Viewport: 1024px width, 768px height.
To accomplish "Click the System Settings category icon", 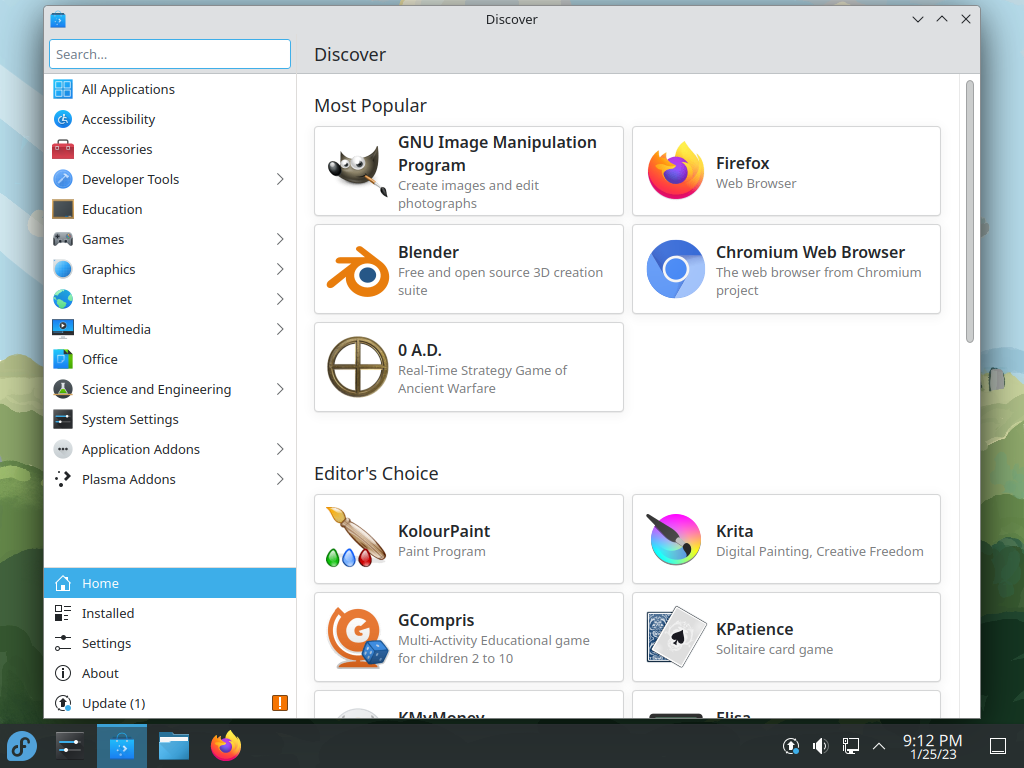I will [63, 419].
